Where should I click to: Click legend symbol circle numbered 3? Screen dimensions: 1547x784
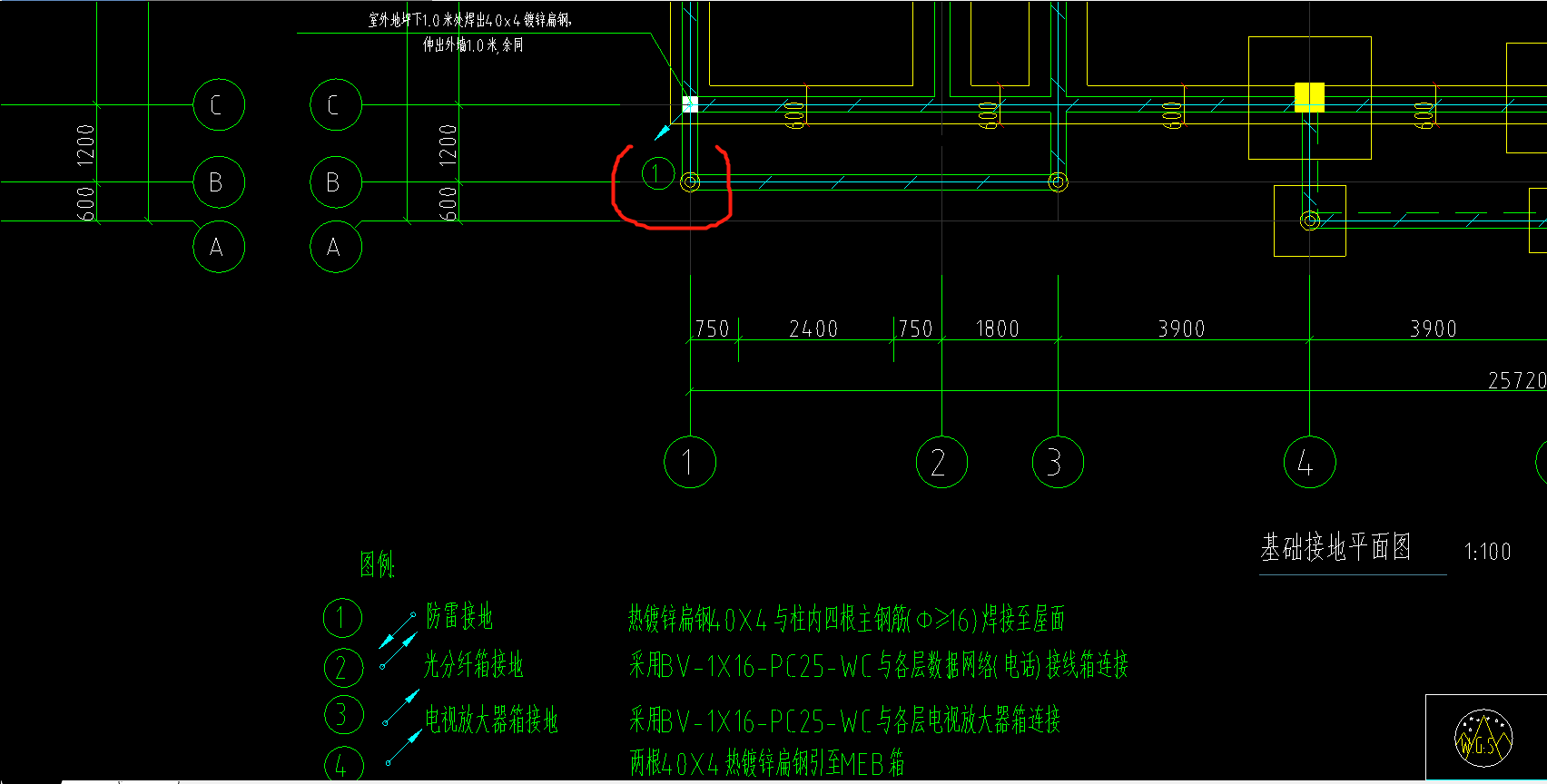click(343, 715)
